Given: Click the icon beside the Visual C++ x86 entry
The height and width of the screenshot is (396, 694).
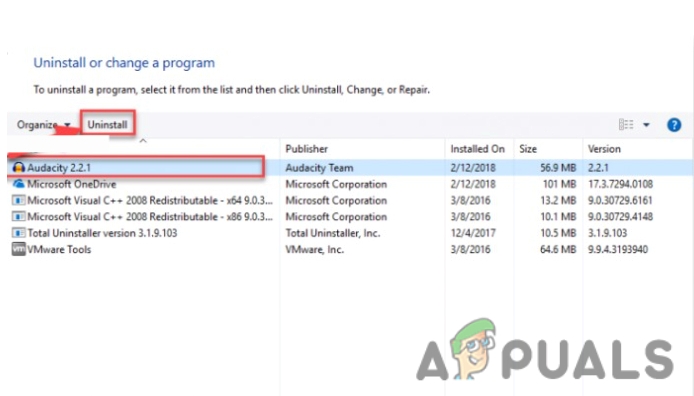Looking at the screenshot, I should tap(19, 217).
